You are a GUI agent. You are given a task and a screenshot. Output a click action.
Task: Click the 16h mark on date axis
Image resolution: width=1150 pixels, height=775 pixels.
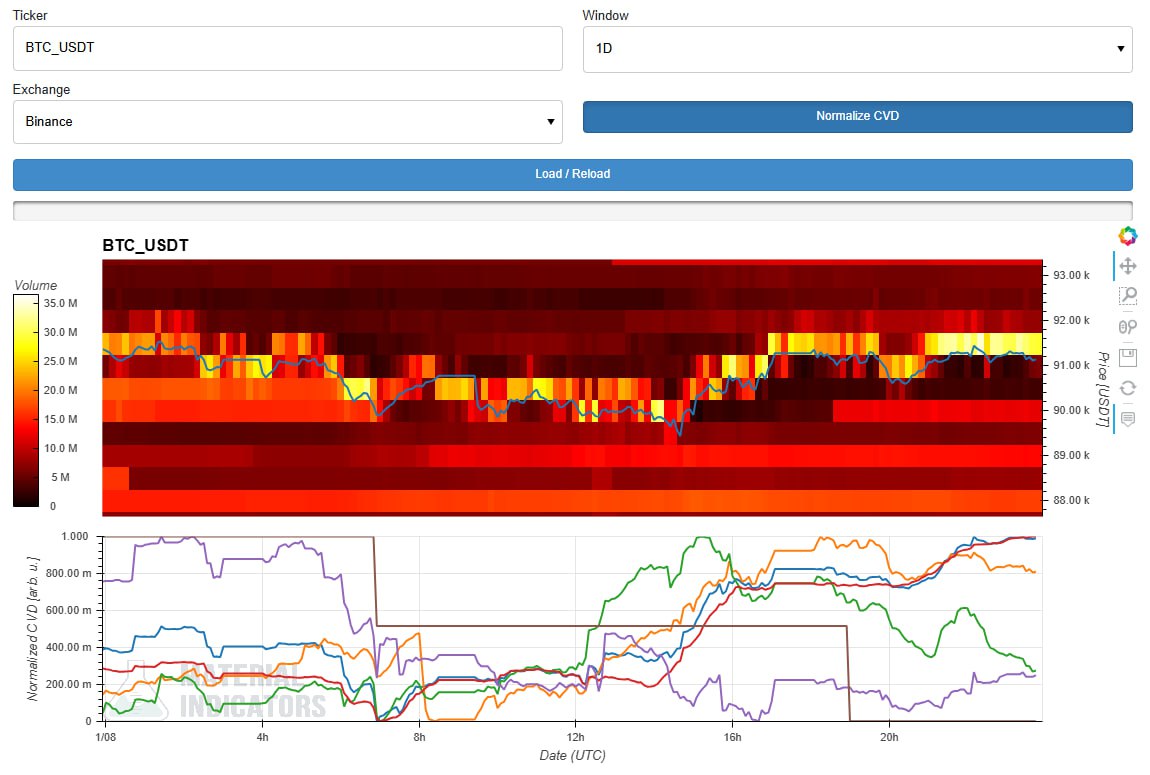point(732,738)
